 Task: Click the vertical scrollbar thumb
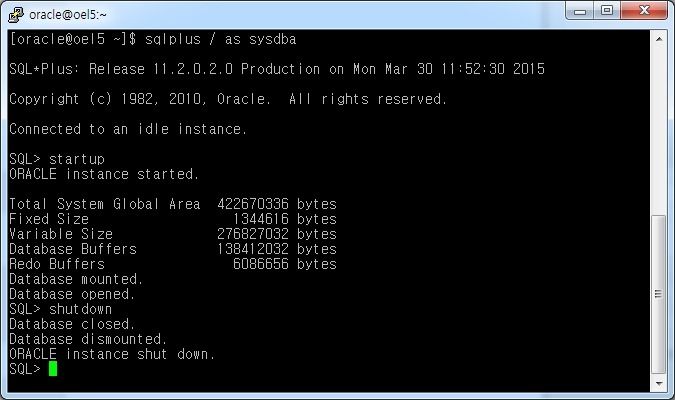coord(659,294)
